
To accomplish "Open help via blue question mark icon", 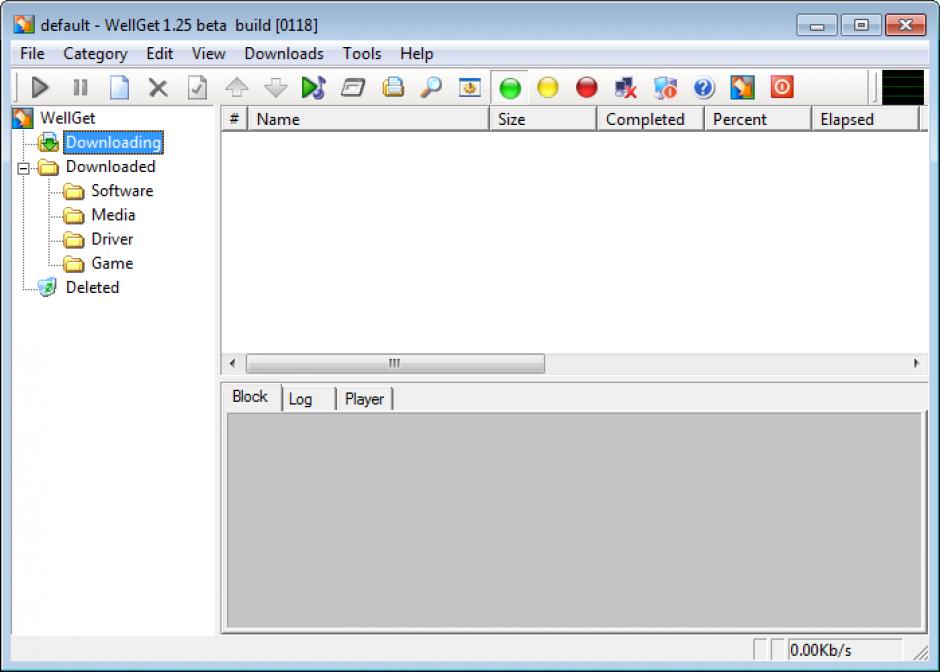I will click(703, 88).
